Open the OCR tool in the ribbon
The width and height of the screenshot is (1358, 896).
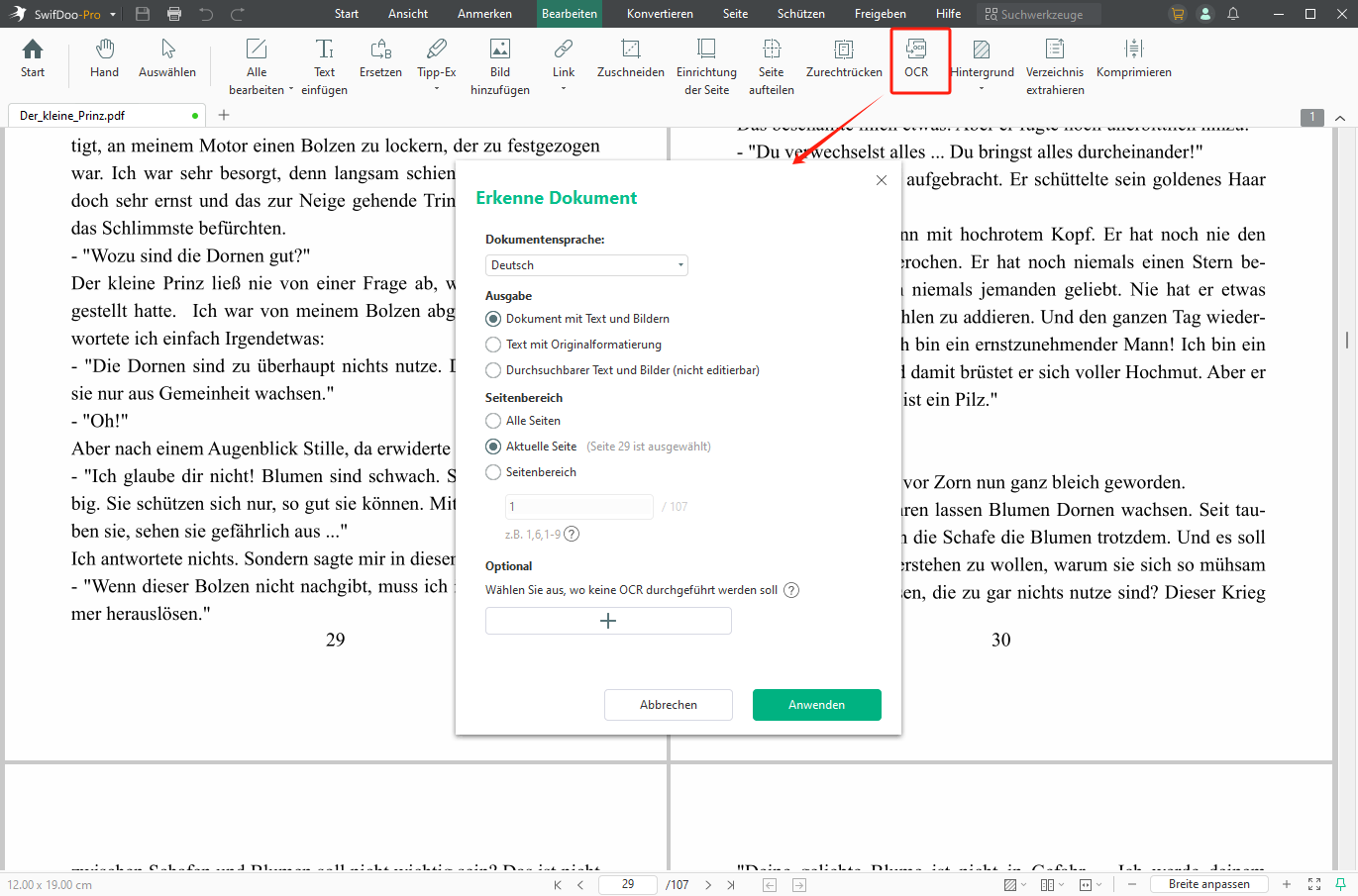pos(916,58)
